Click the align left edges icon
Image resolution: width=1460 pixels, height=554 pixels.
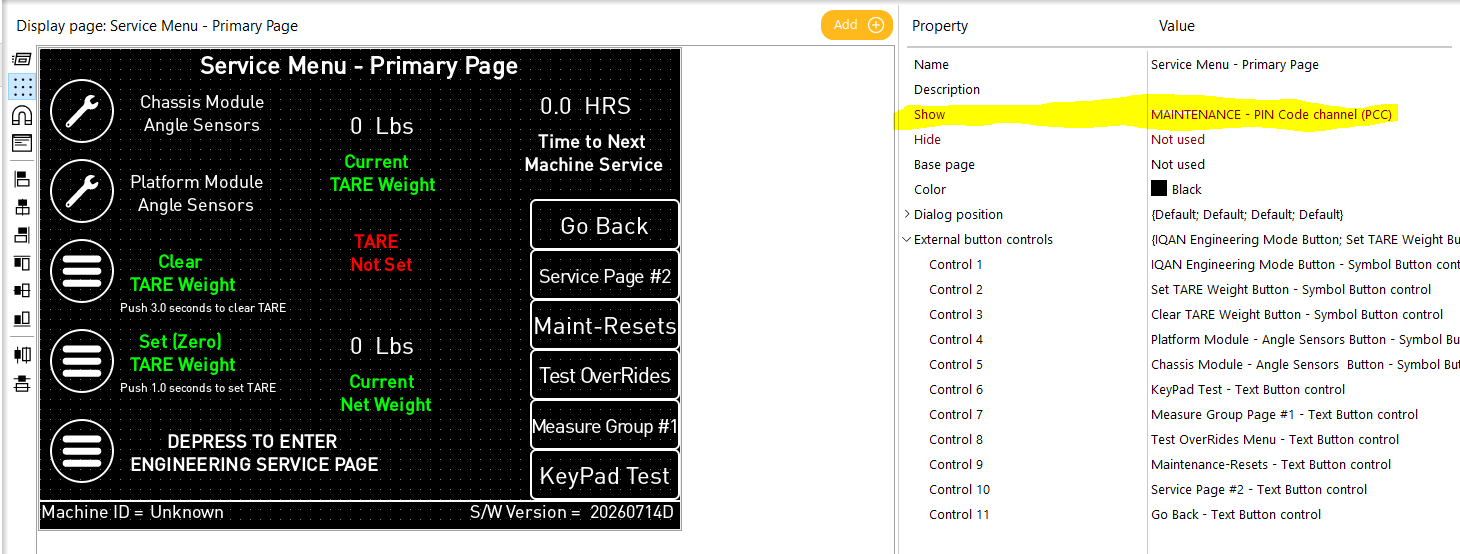coord(21,179)
